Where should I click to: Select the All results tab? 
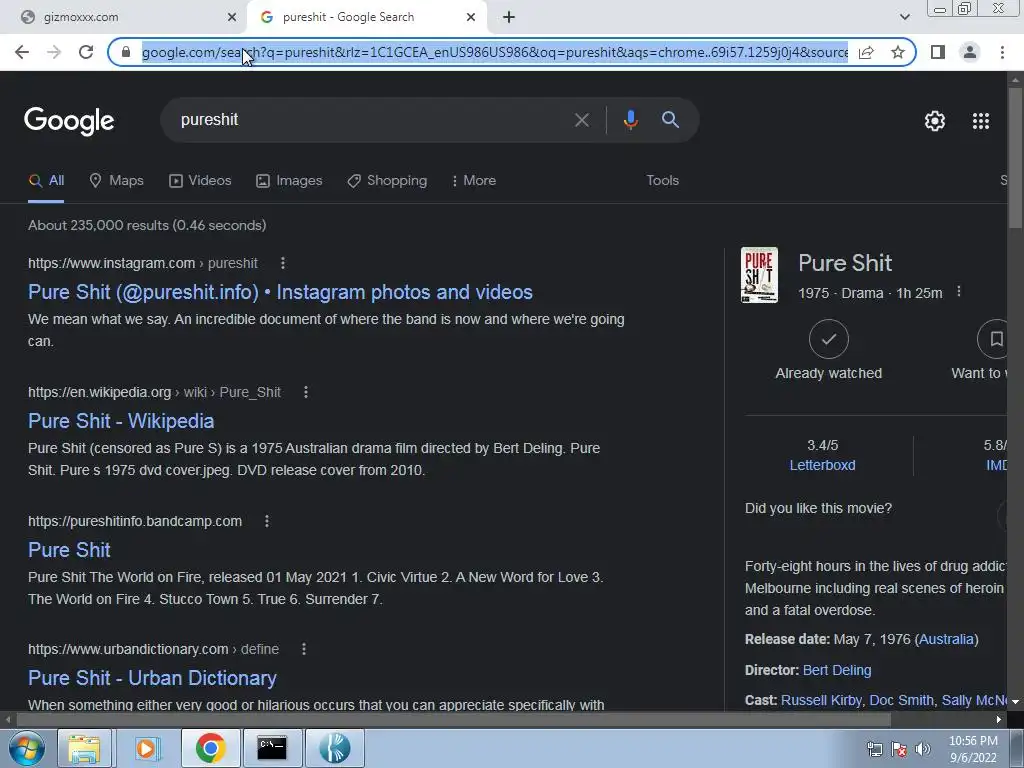click(46, 181)
